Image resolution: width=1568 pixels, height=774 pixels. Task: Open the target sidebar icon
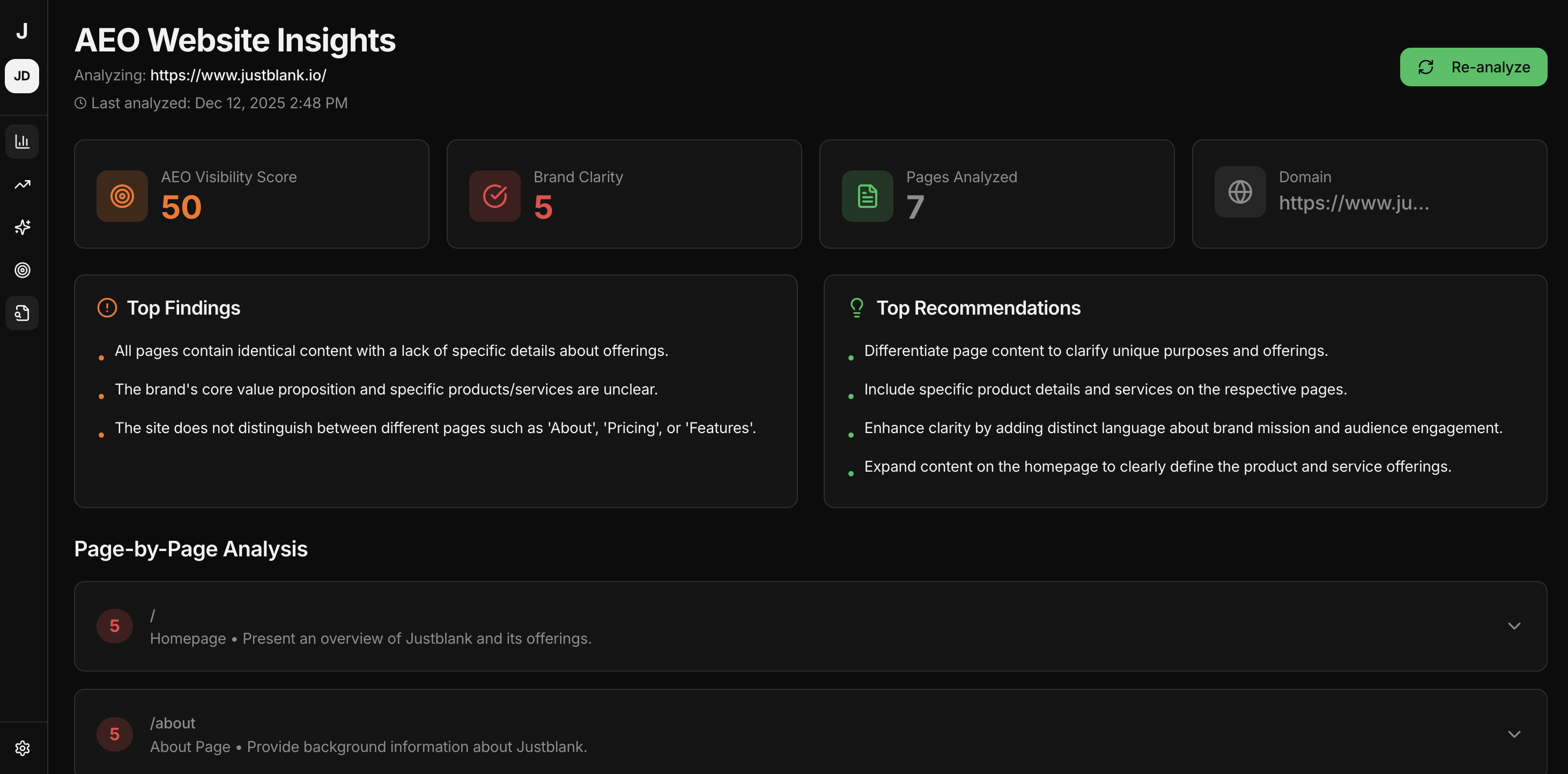point(22,270)
